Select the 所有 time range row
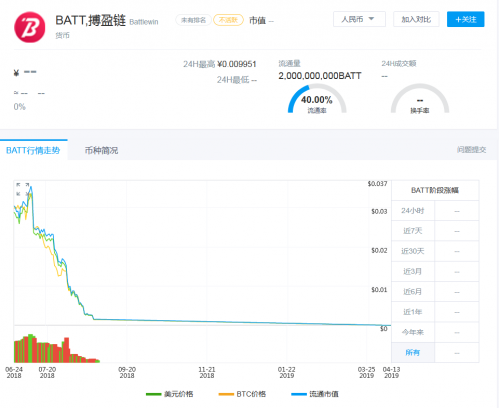 435,352
